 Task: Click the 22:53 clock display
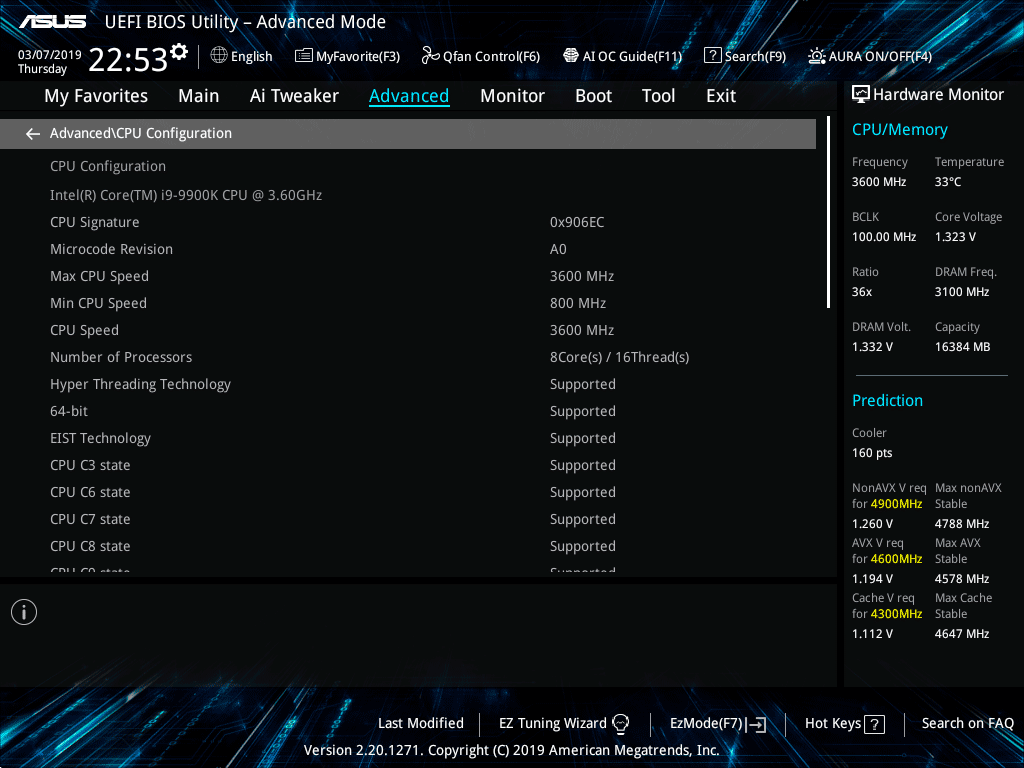point(128,60)
